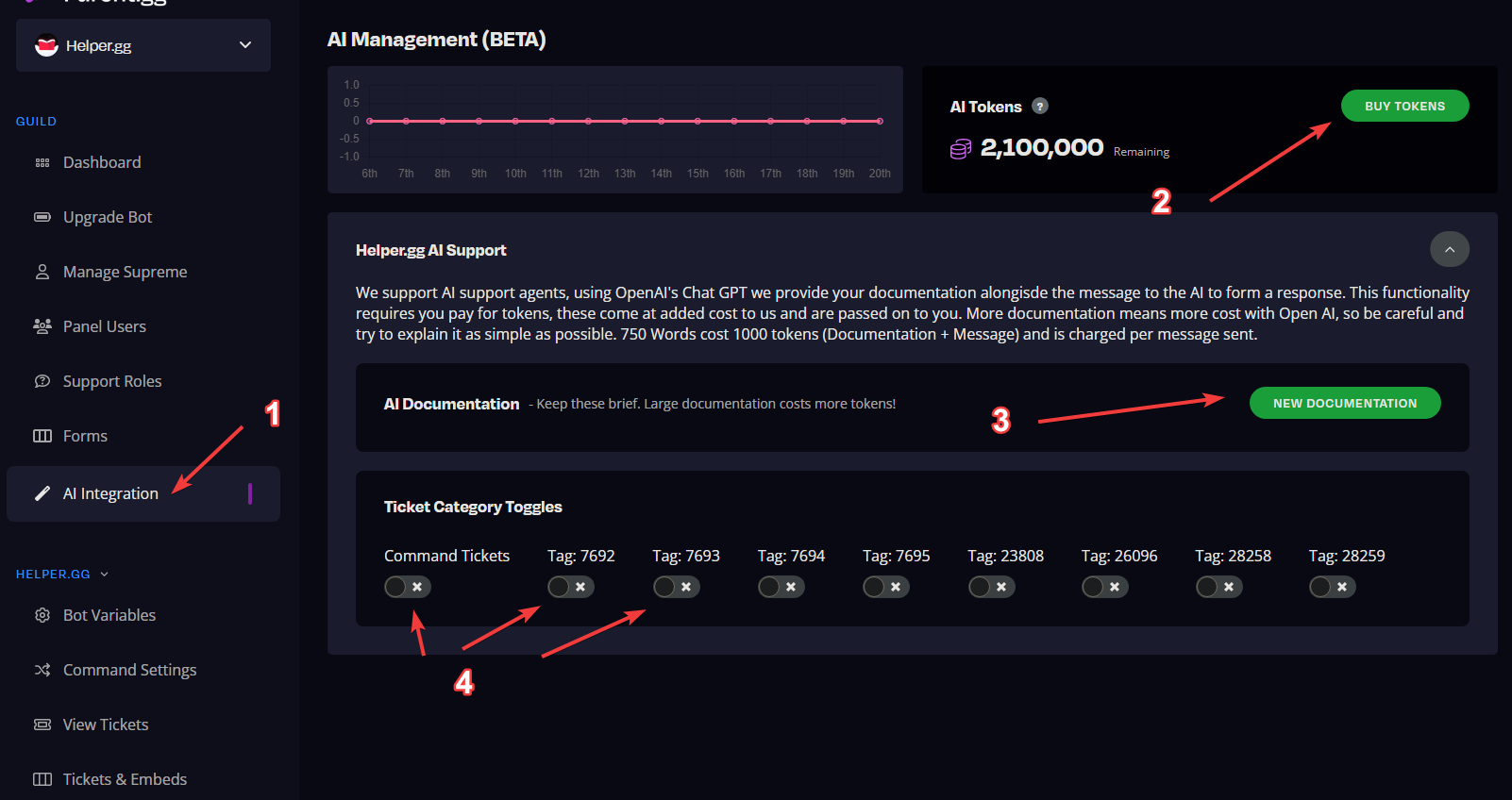Click the 2,100,000 tokens remaining value
Screen dimensions: 1512x800
click(1042, 147)
